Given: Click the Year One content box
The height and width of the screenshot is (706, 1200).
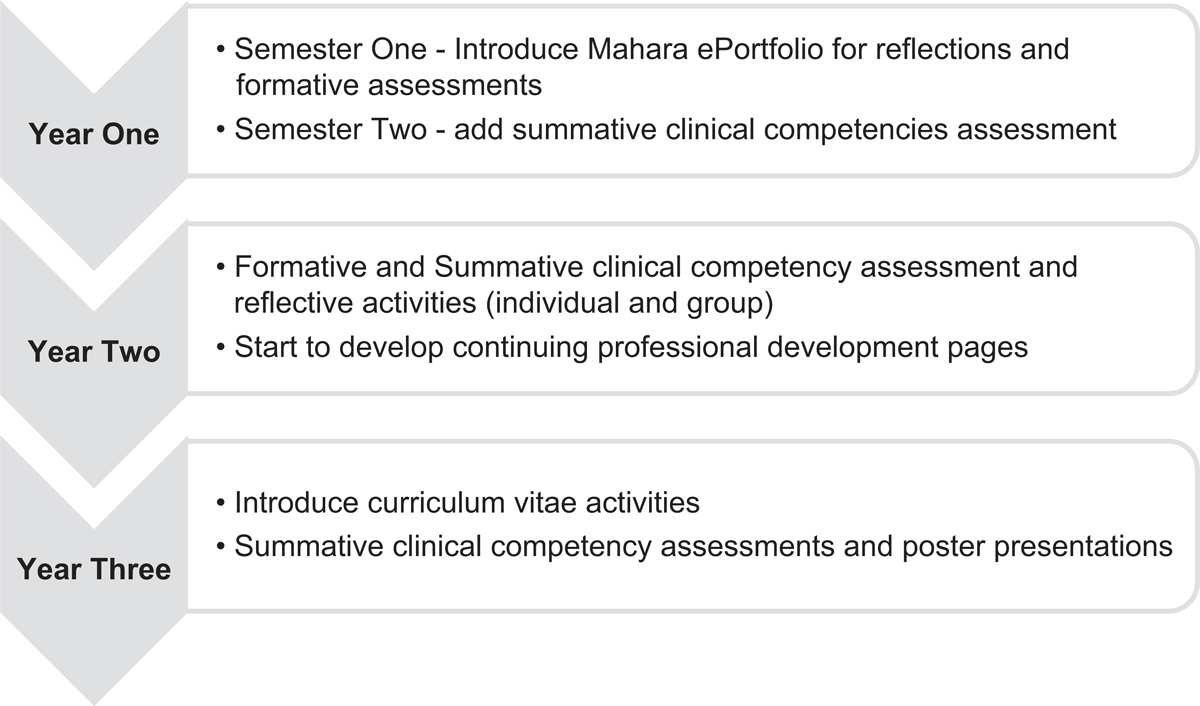Looking at the screenshot, I should [692, 90].
